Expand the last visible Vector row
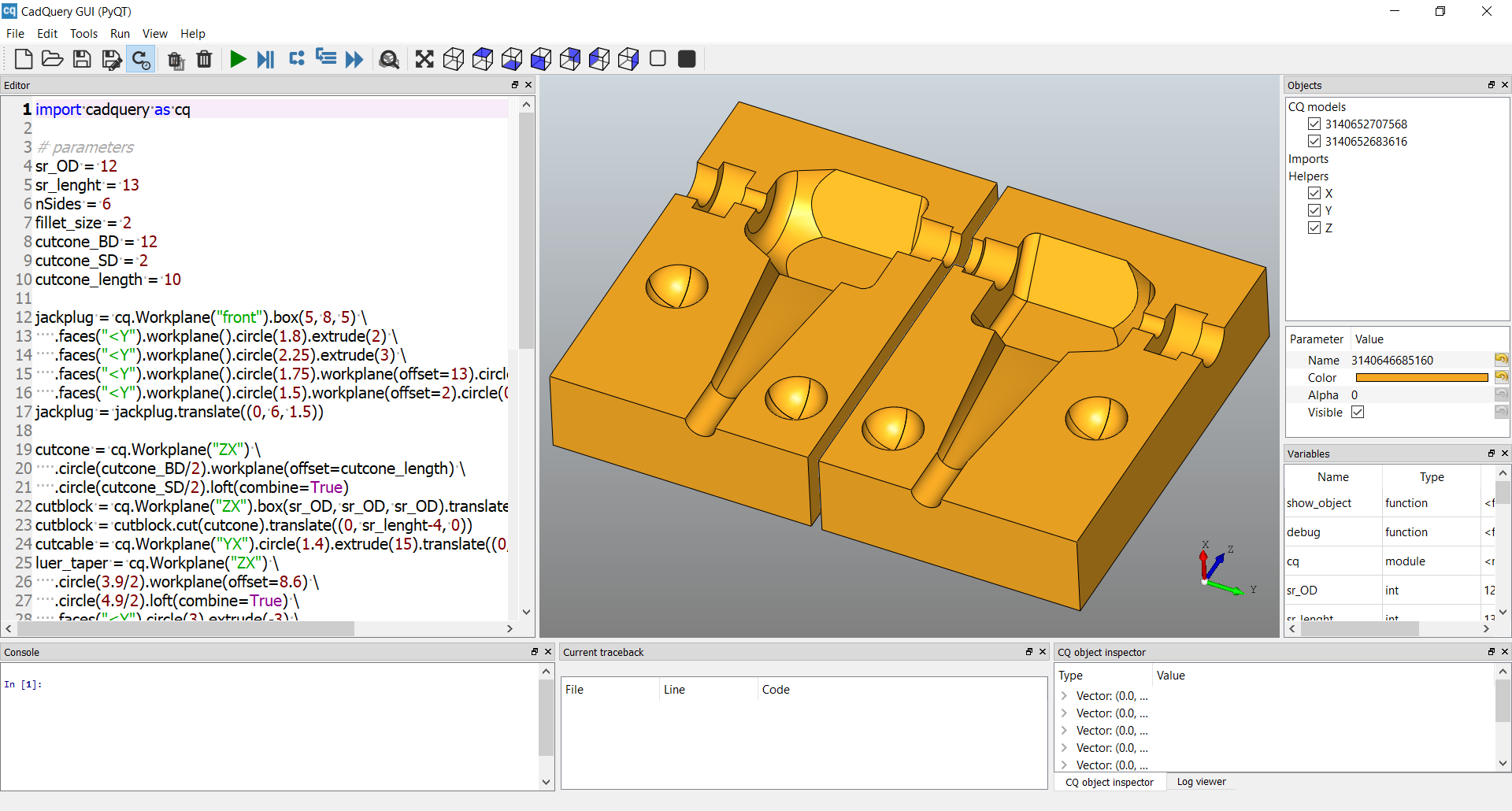 (x=1065, y=765)
